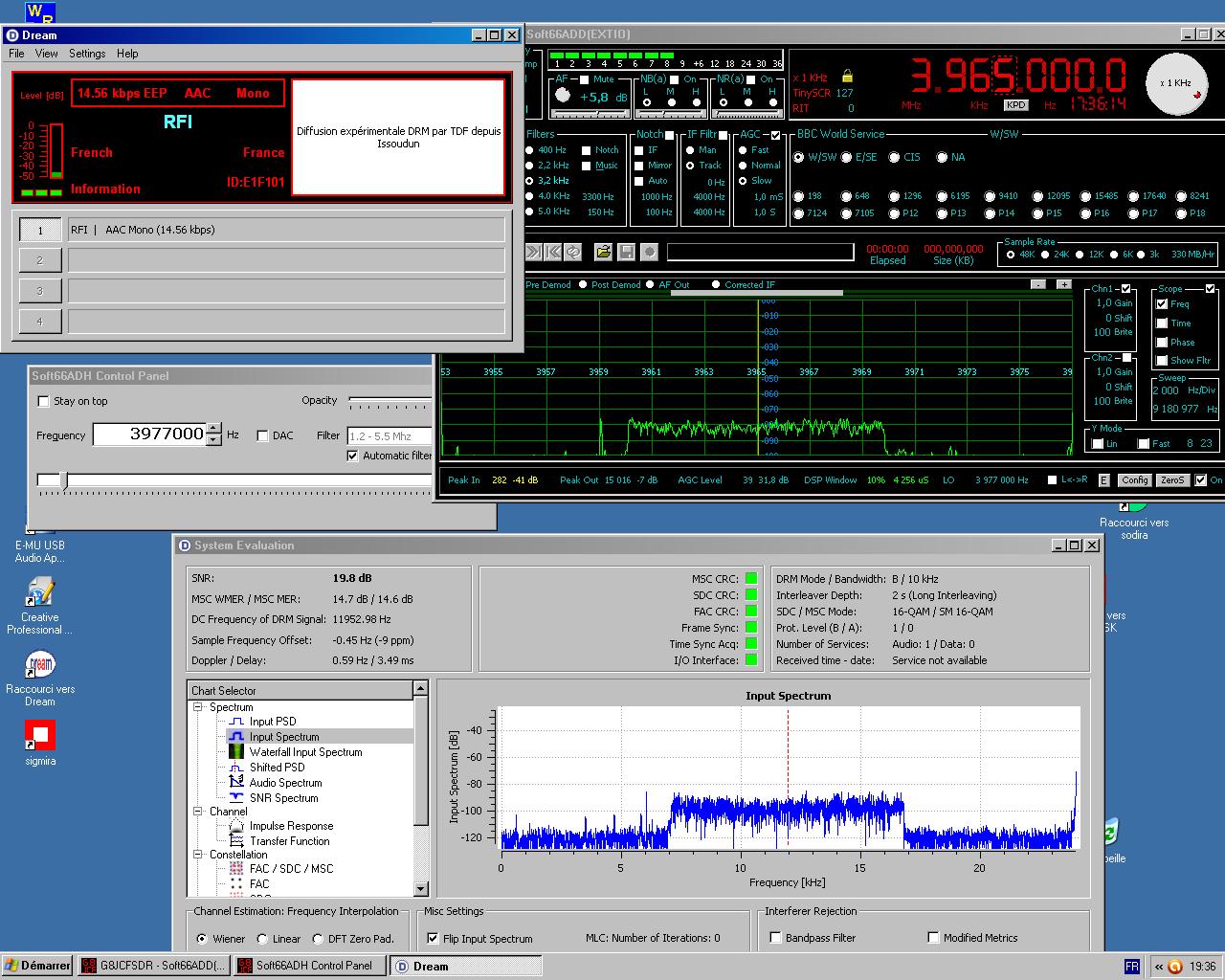The height and width of the screenshot is (980, 1225).
Task: Enable the Stay on top checkbox
Action: point(43,401)
